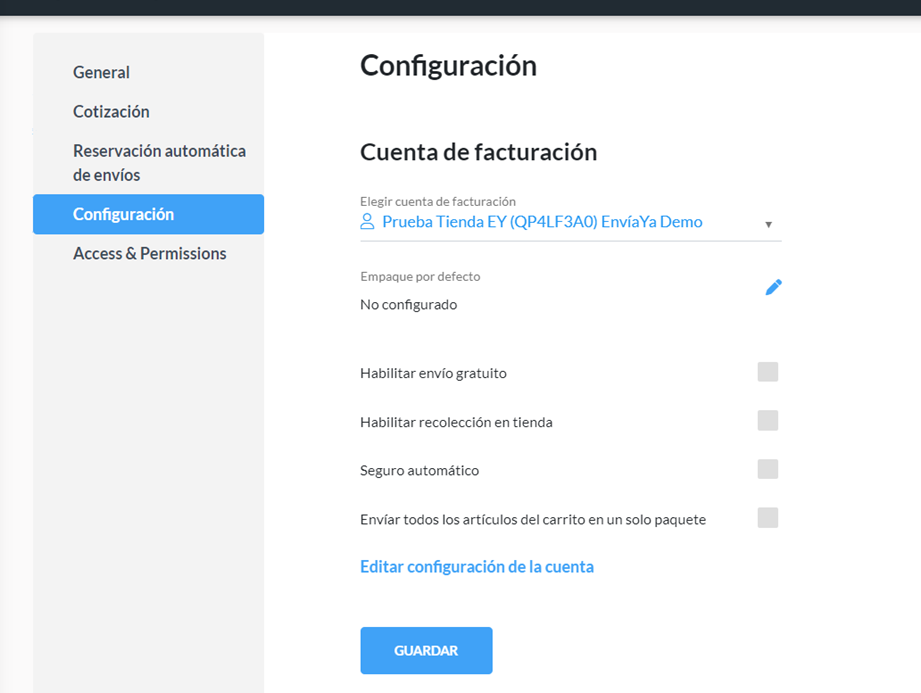
Task: Check the Seguro automático checkbox
Action: coord(768,469)
